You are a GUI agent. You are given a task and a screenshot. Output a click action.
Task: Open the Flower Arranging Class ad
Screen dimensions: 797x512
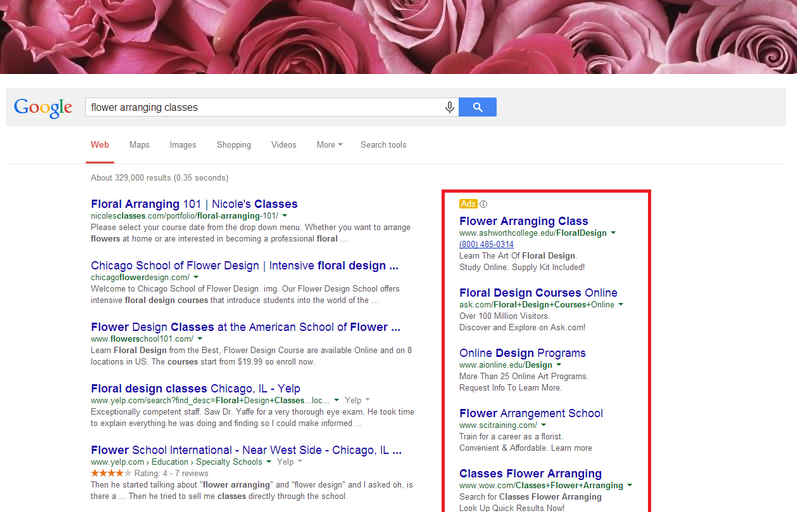click(x=524, y=221)
